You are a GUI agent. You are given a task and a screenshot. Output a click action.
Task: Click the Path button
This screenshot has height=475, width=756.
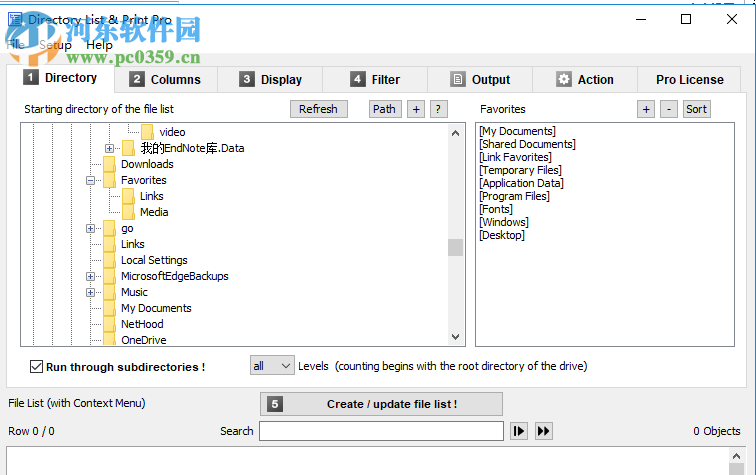pos(384,109)
